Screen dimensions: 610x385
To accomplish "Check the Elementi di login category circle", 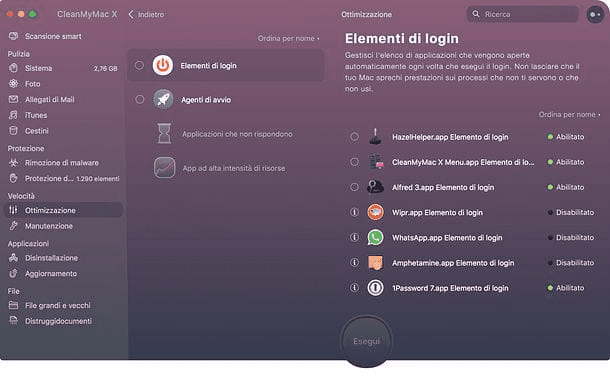I will (x=139, y=65).
